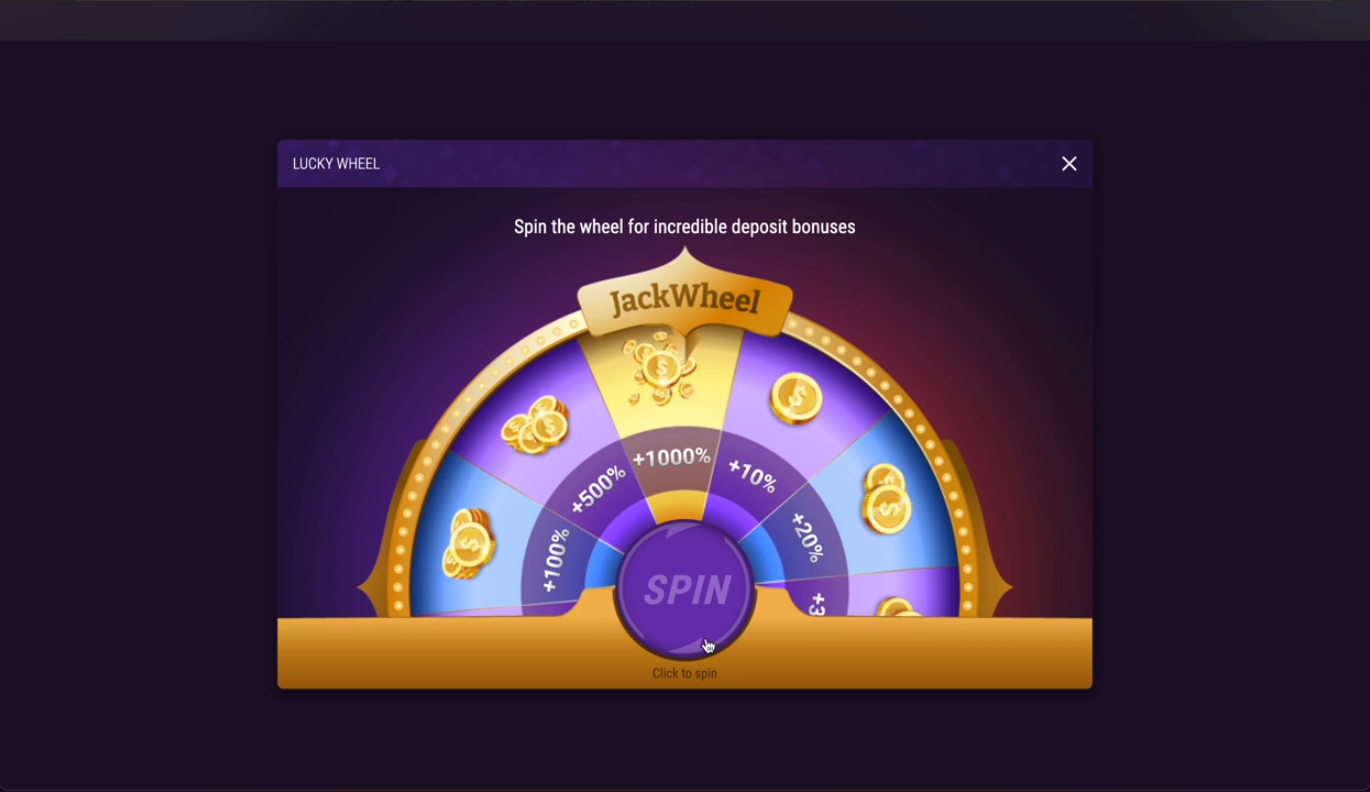Image resolution: width=1370 pixels, height=792 pixels.
Task: Click the partially hidden +3 segment label
Action: click(816, 604)
